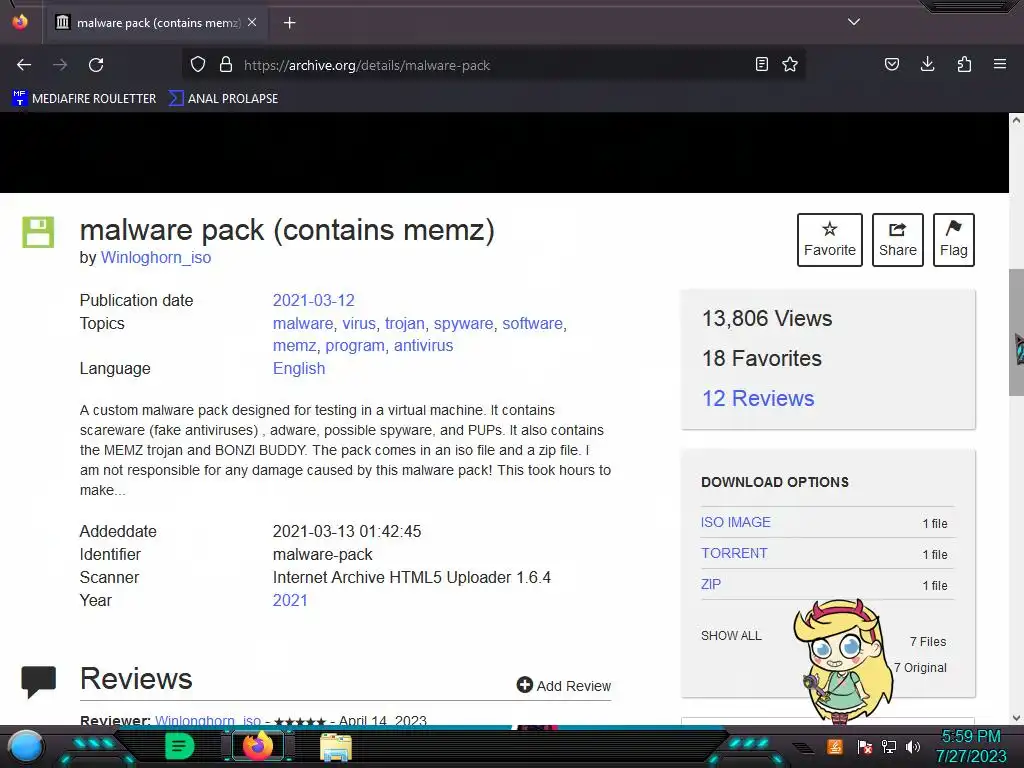This screenshot has height=768, width=1024.
Task: Click the Share button
Action: [x=897, y=240]
